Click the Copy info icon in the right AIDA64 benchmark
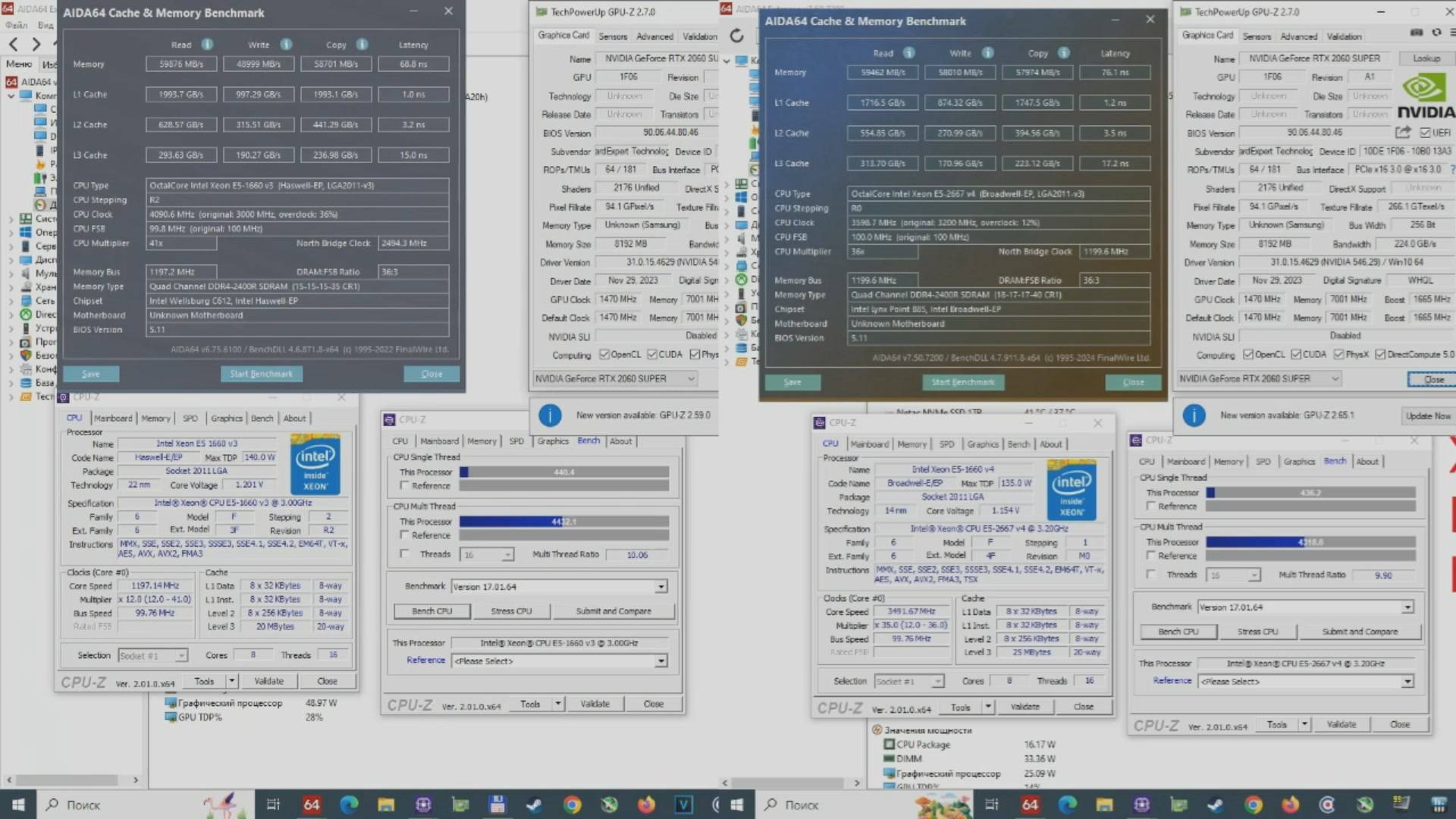Screen dimensions: 1456x819 [x=1064, y=53]
